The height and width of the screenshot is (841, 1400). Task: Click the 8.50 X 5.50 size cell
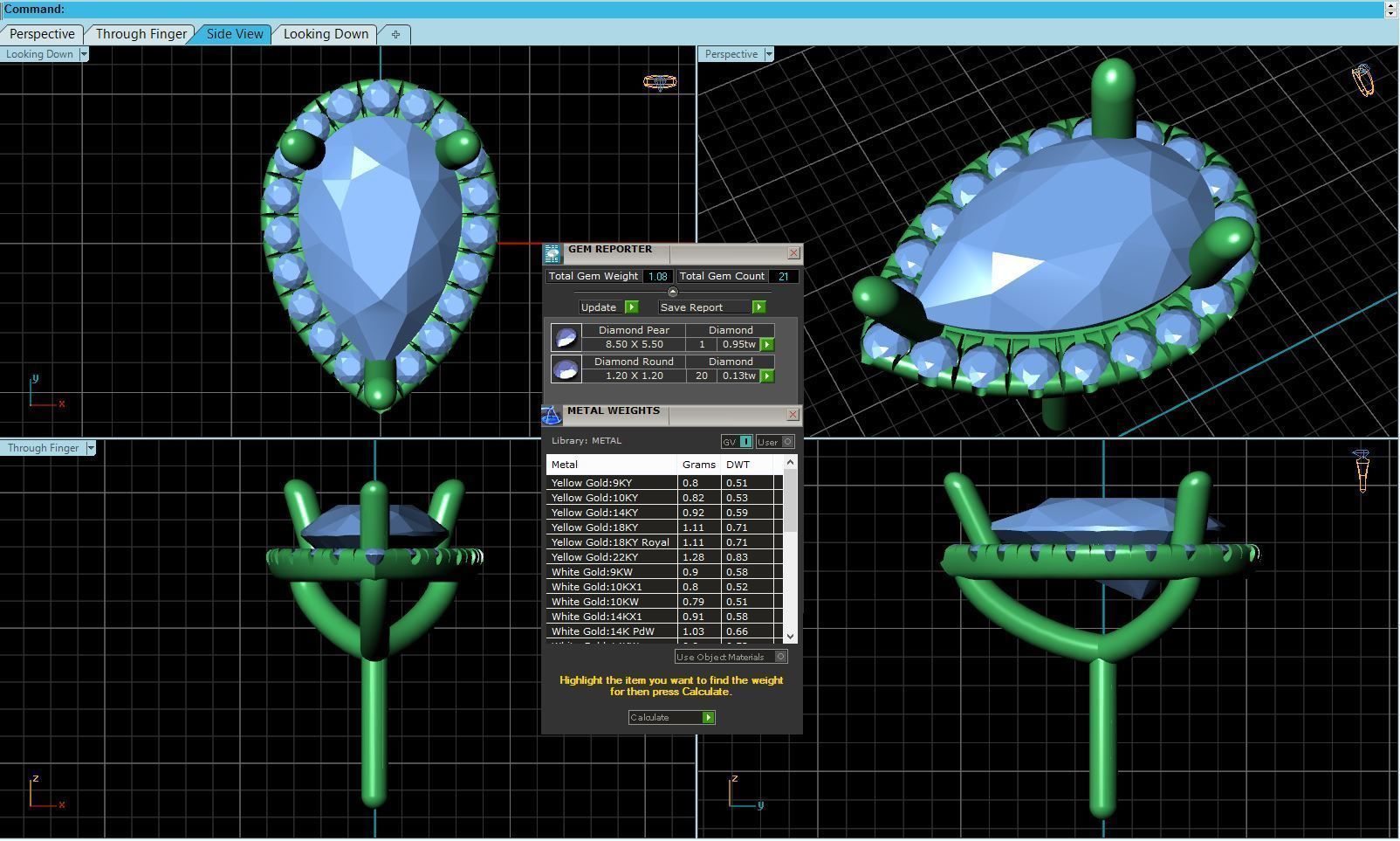pyautogui.click(x=635, y=345)
